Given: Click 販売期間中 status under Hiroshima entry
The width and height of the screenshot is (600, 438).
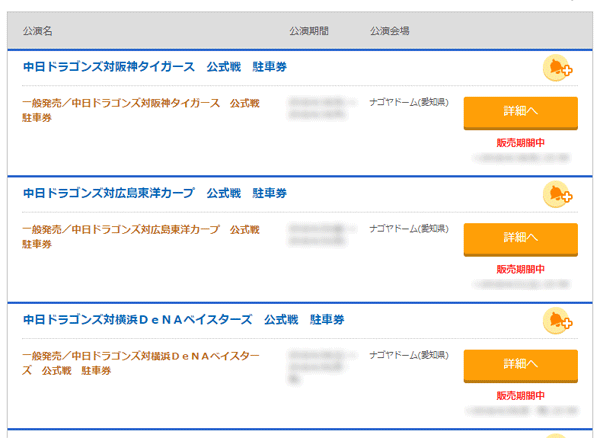Looking at the screenshot, I should tap(520, 269).
